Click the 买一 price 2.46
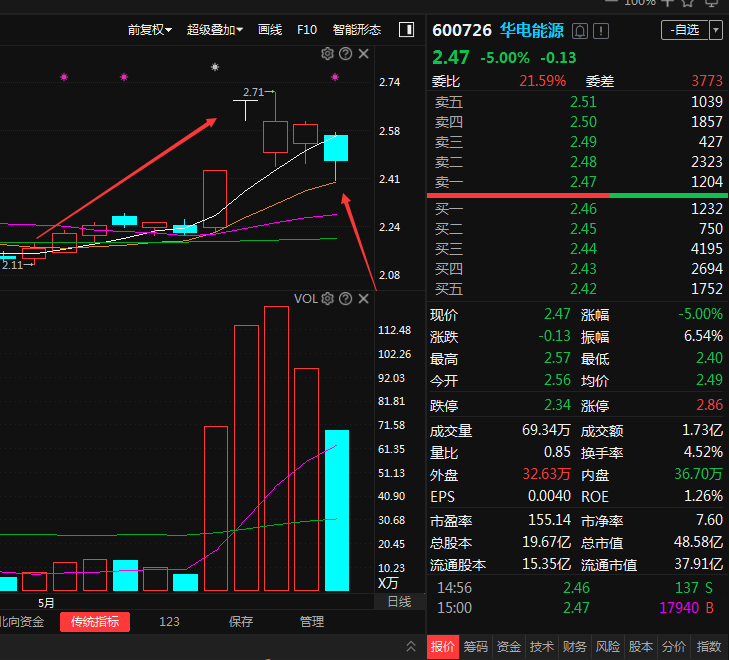The width and height of the screenshot is (729, 660). [x=583, y=209]
